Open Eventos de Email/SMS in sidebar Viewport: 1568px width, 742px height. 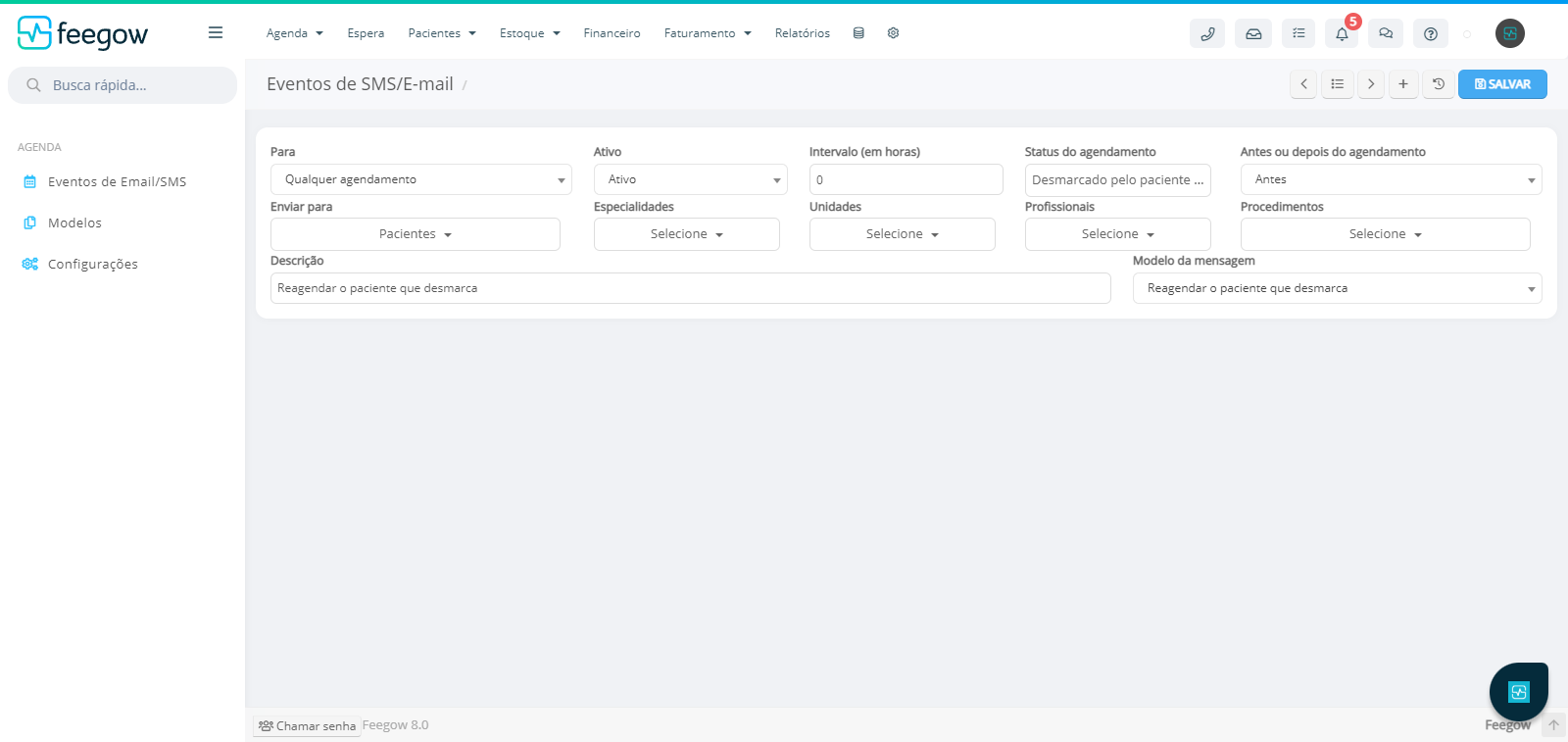click(x=117, y=181)
